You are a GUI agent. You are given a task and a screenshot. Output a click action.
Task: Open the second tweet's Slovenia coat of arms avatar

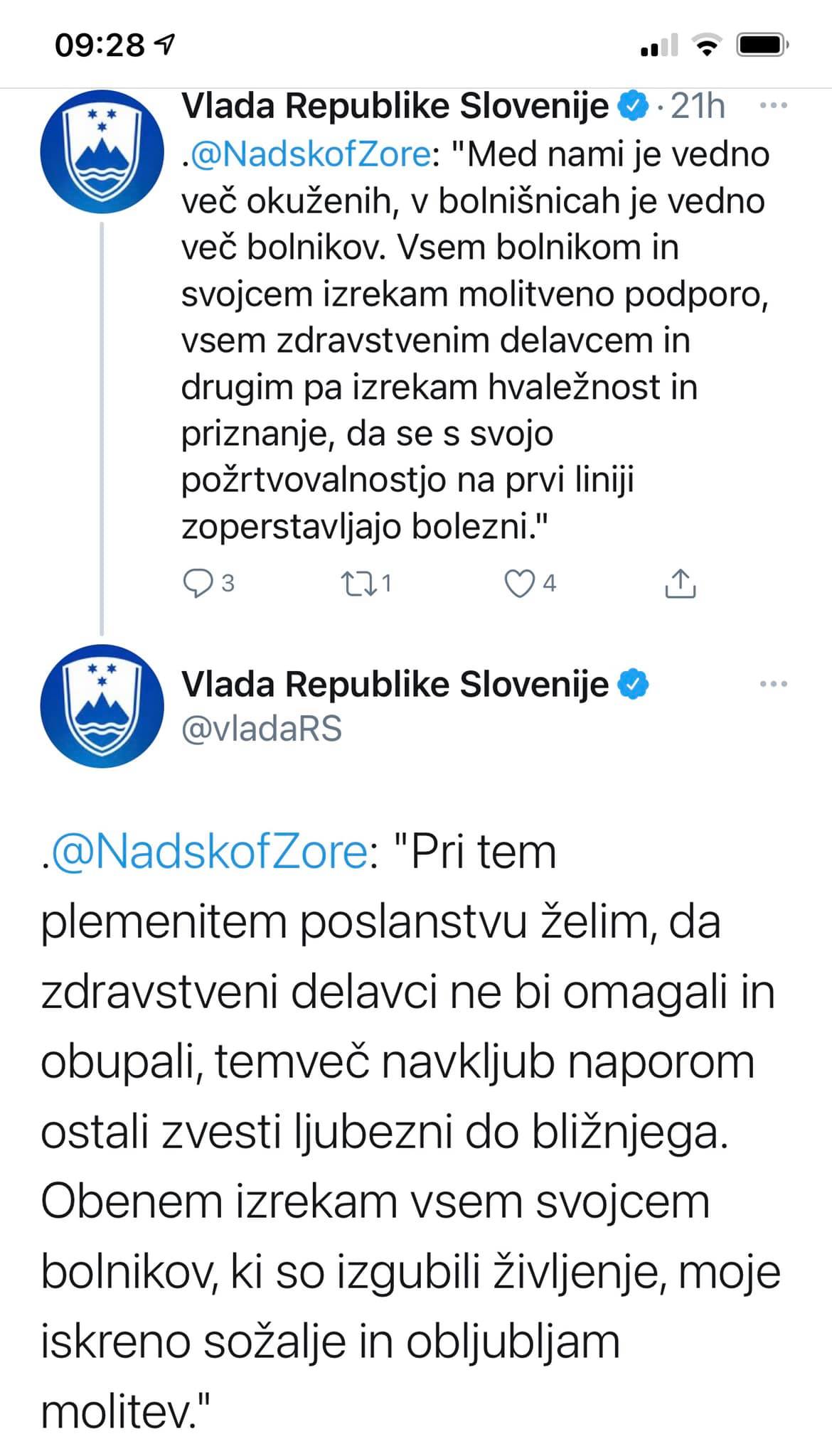(x=102, y=705)
